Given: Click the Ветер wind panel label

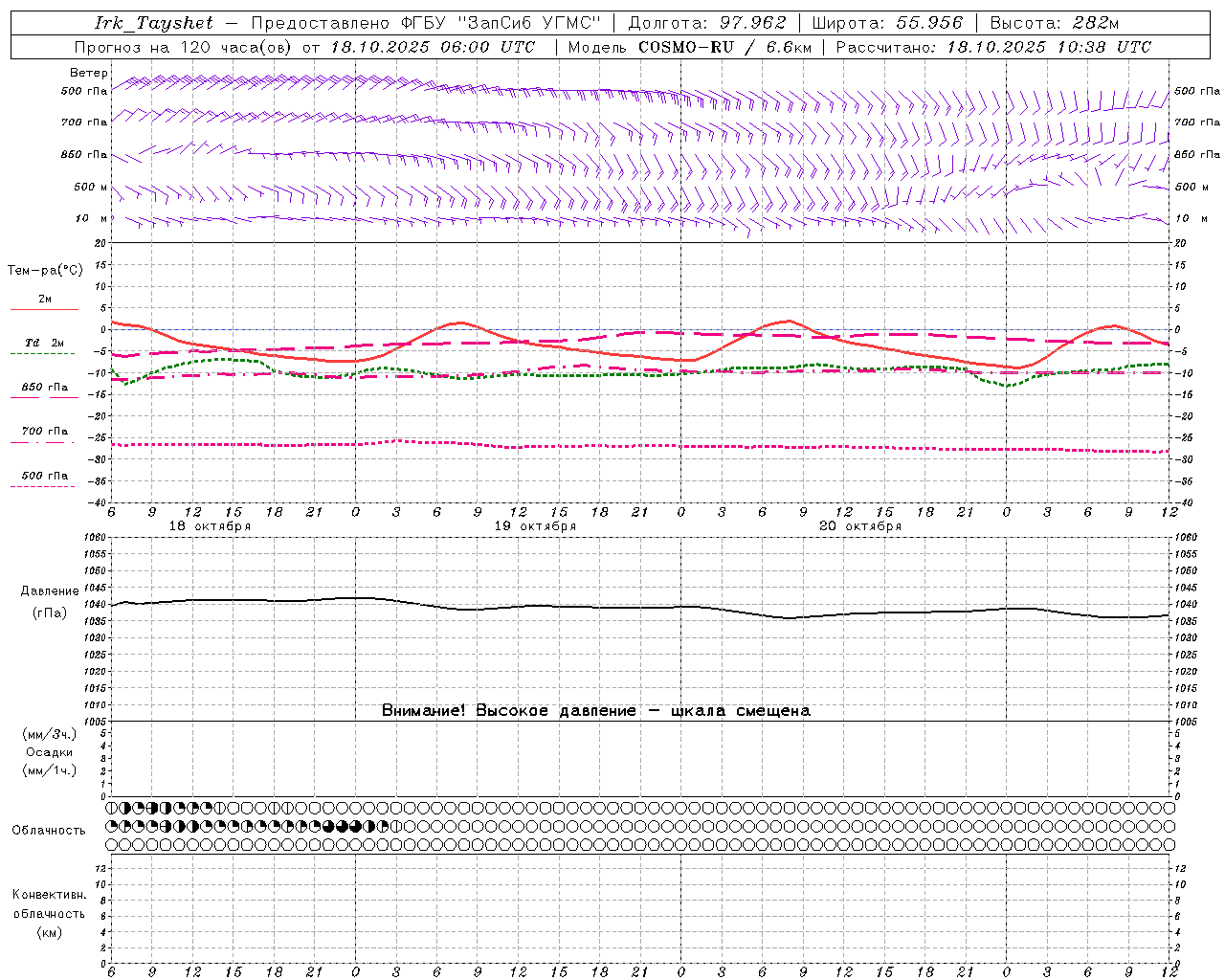Looking at the screenshot, I should click(x=89, y=73).
